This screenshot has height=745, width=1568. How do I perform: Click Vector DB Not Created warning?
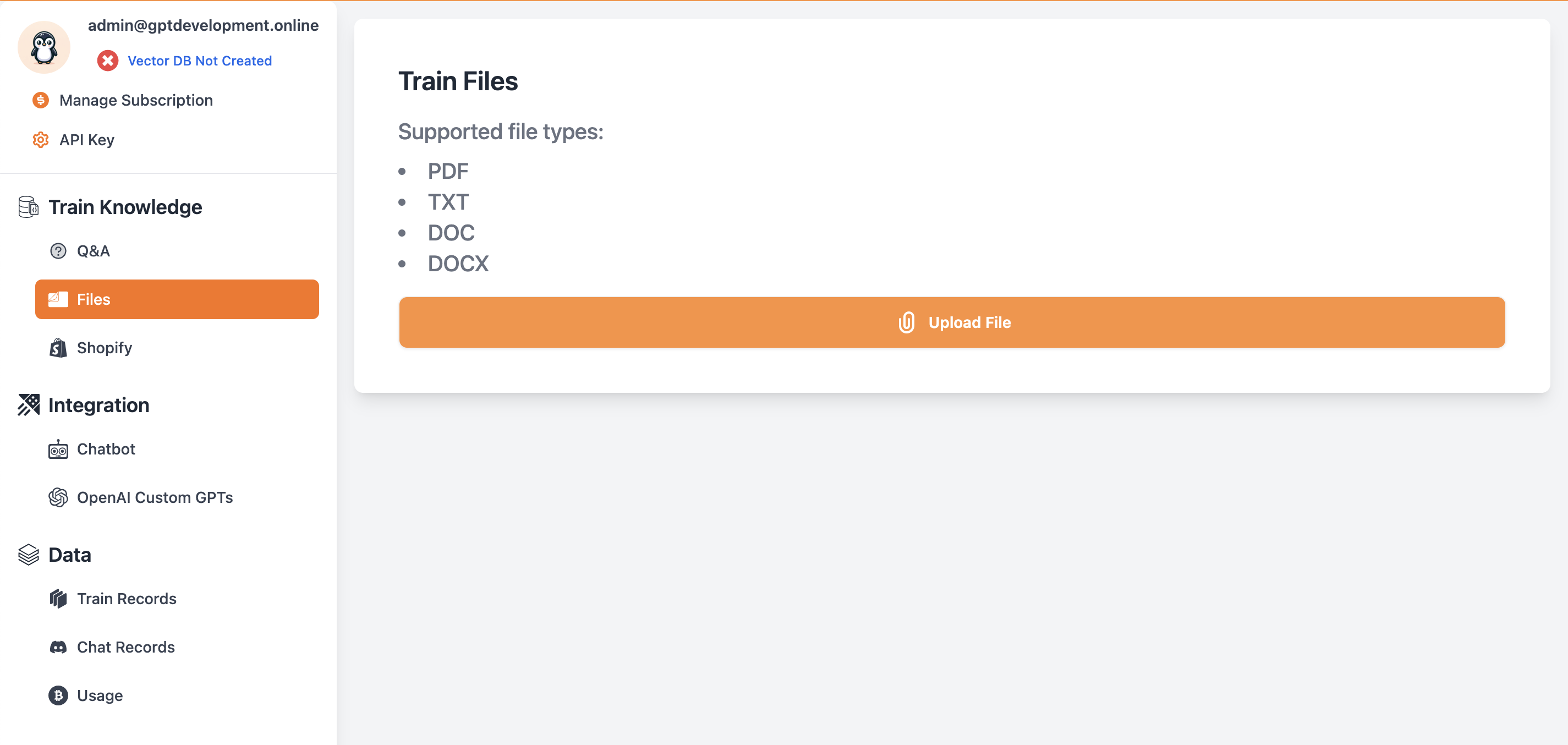200,60
